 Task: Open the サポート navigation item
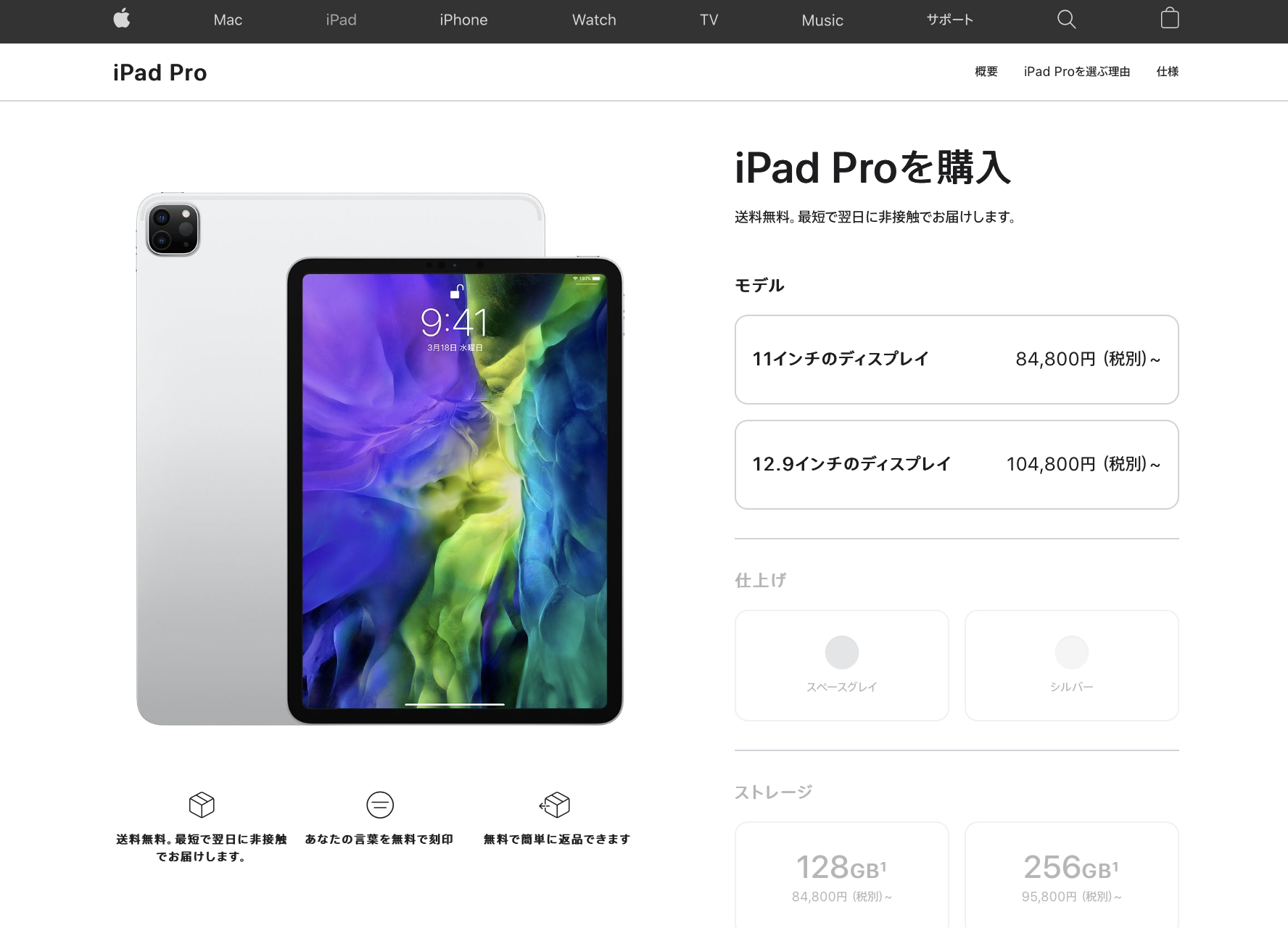pyautogui.click(x=949, y=20)
